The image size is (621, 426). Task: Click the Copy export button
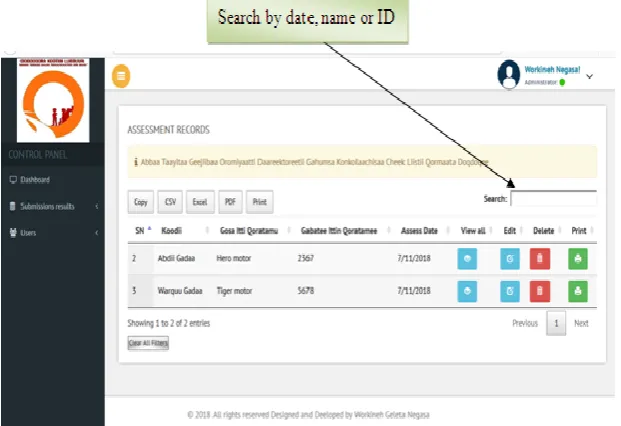141,202
